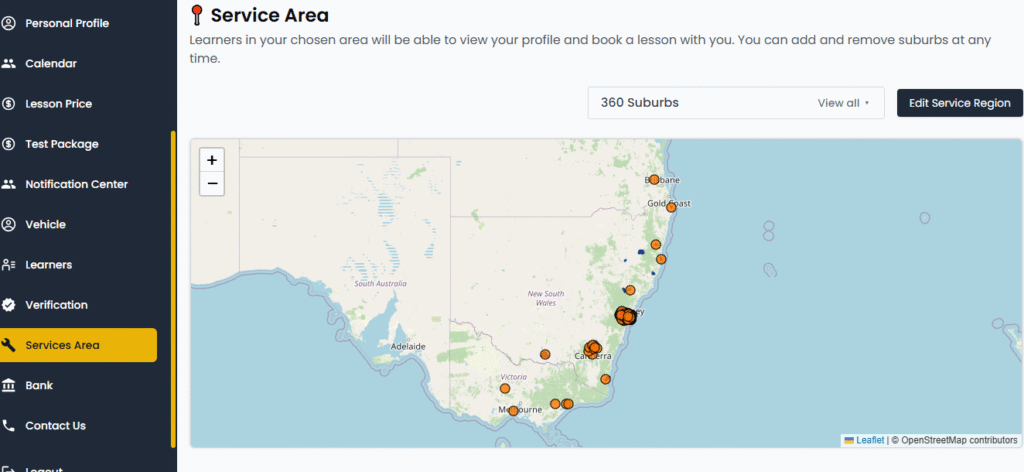Click the Calendar sidebar icon

[9, 63]
